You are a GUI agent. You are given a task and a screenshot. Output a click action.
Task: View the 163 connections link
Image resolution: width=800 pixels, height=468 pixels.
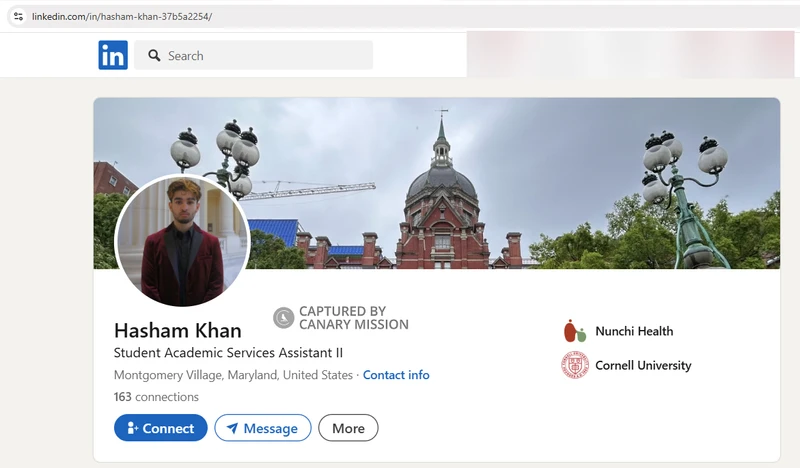(x=156, y=397)
